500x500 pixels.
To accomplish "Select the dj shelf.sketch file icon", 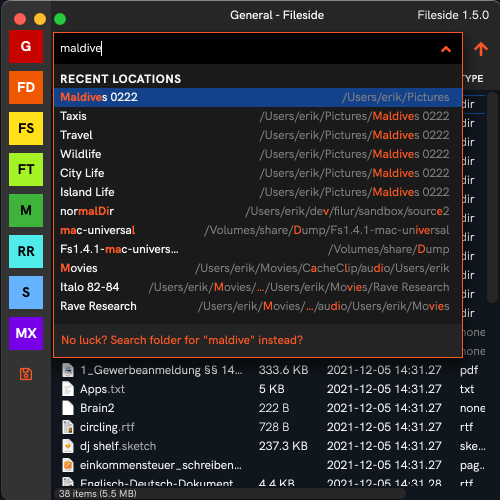I will 68,446.
